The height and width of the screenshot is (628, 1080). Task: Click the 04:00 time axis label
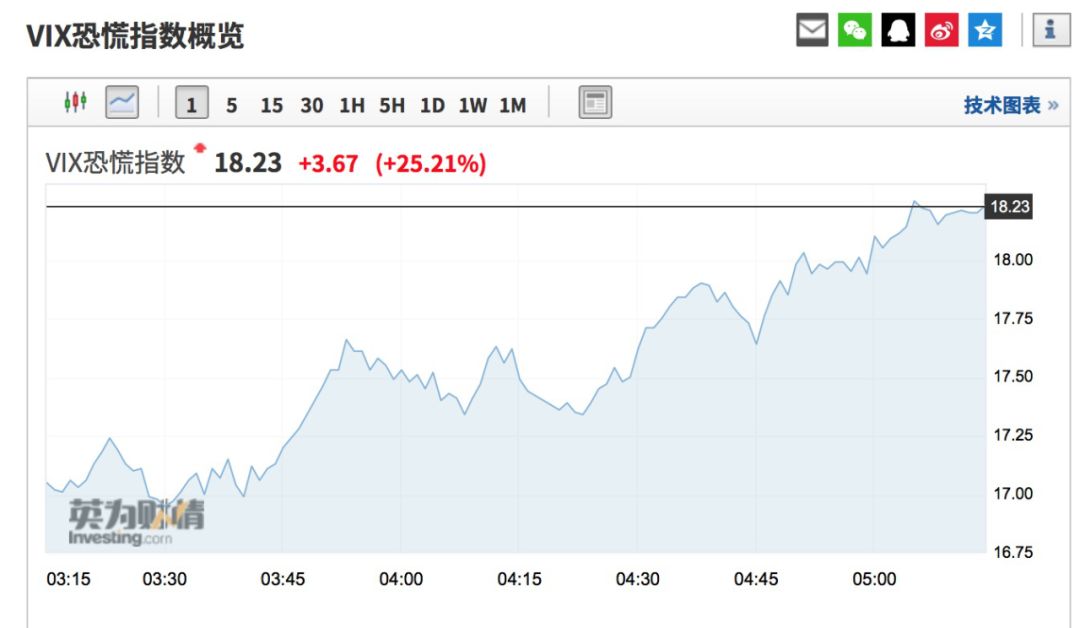[x=401, y=579]
